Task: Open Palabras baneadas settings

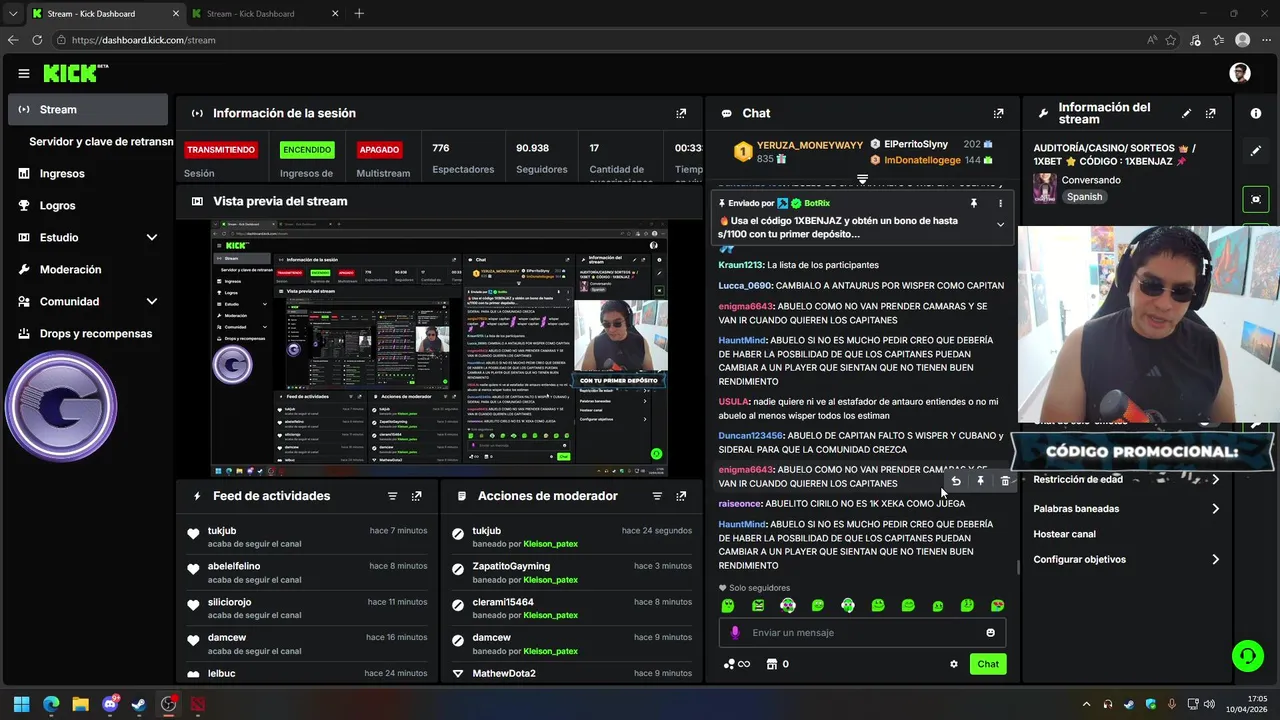Action: coord(1126,509)
